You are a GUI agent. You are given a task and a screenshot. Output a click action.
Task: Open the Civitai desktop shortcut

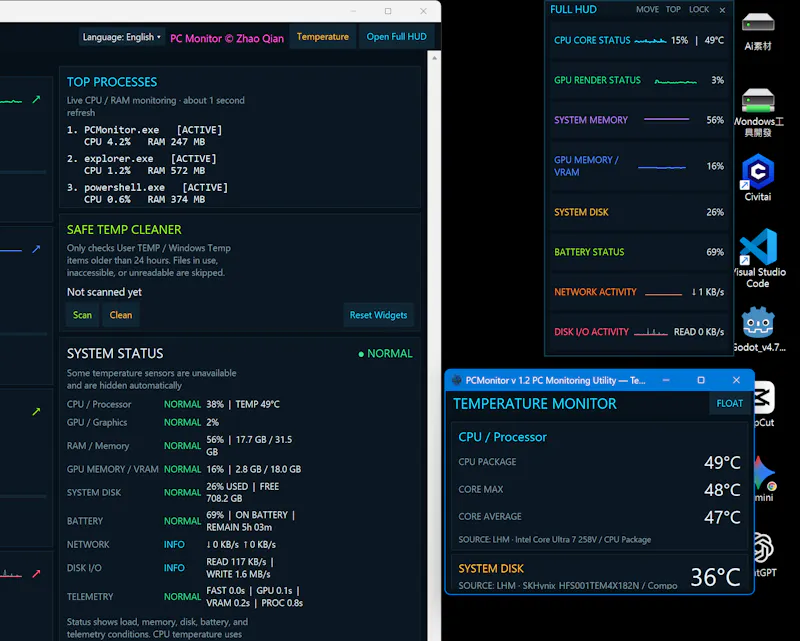click(x=758, y=177)
